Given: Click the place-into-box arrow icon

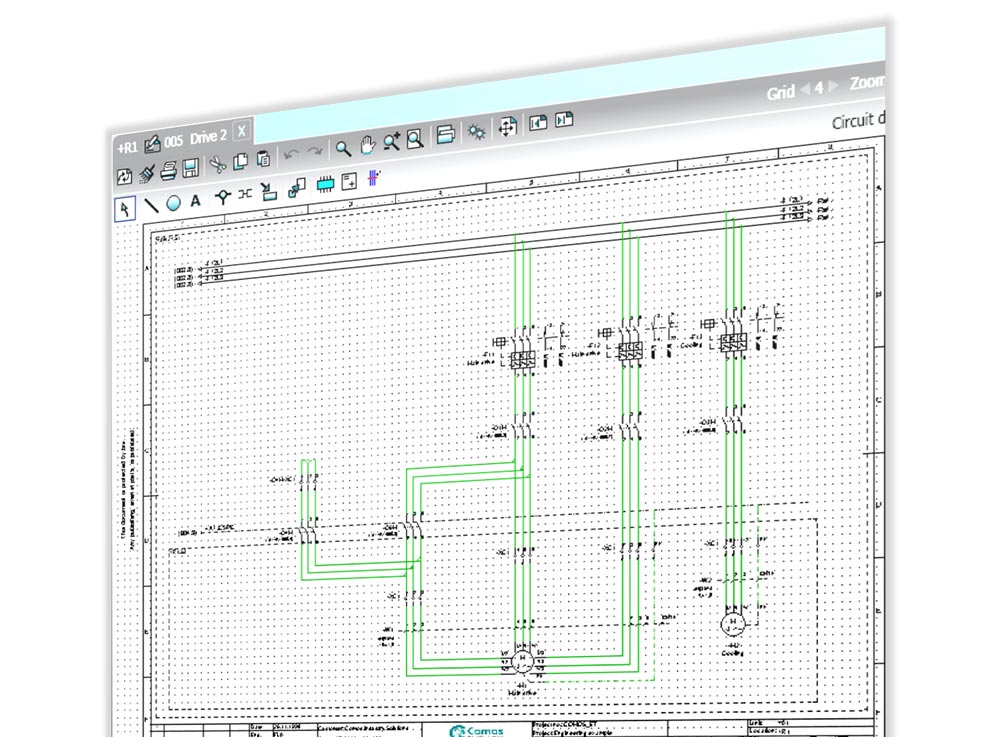Looking at the screenshot, I should (x=269, y=191).
